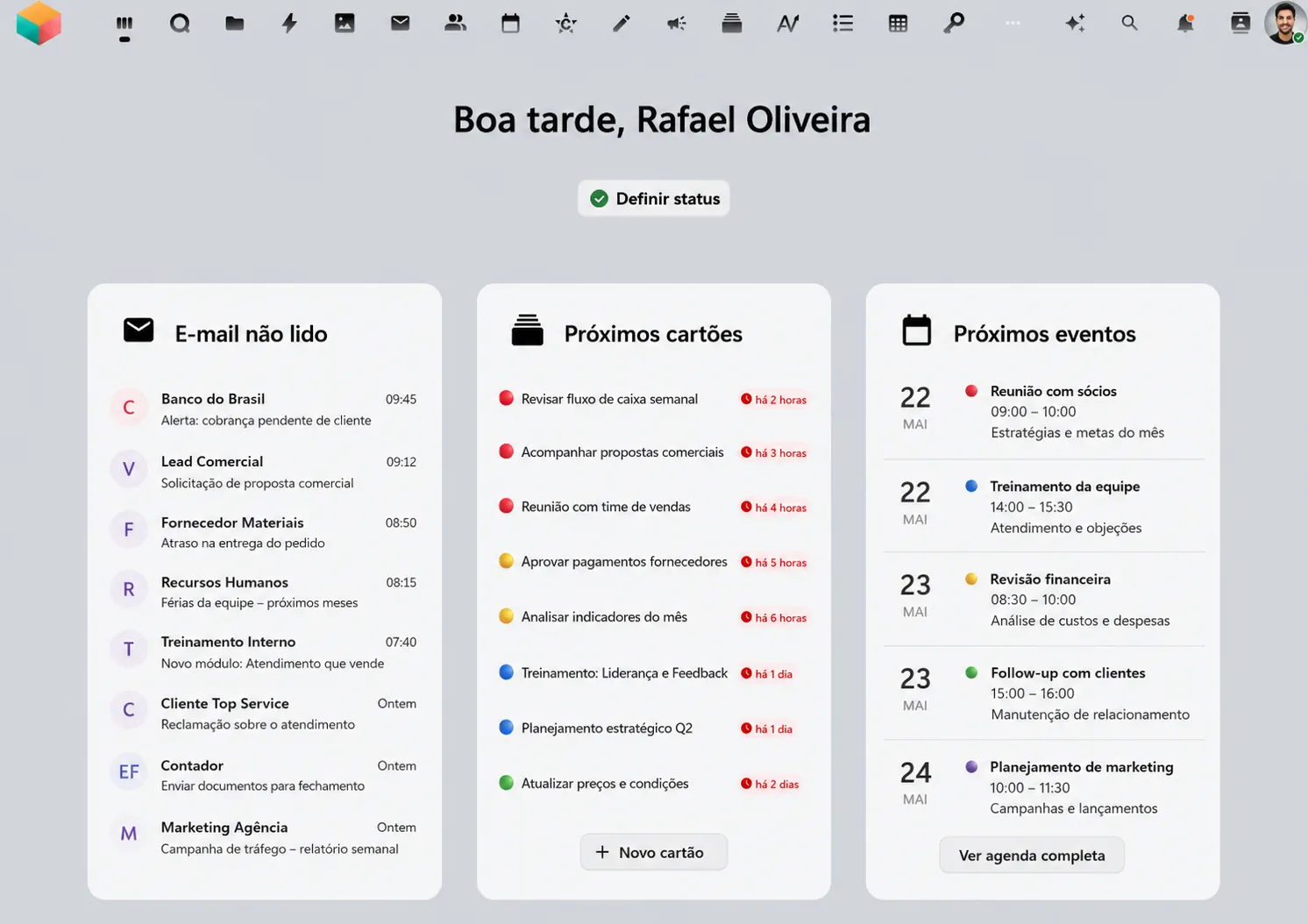Open the Passwords key icon
The image size is (1308, 924).
tap(954, 24)
